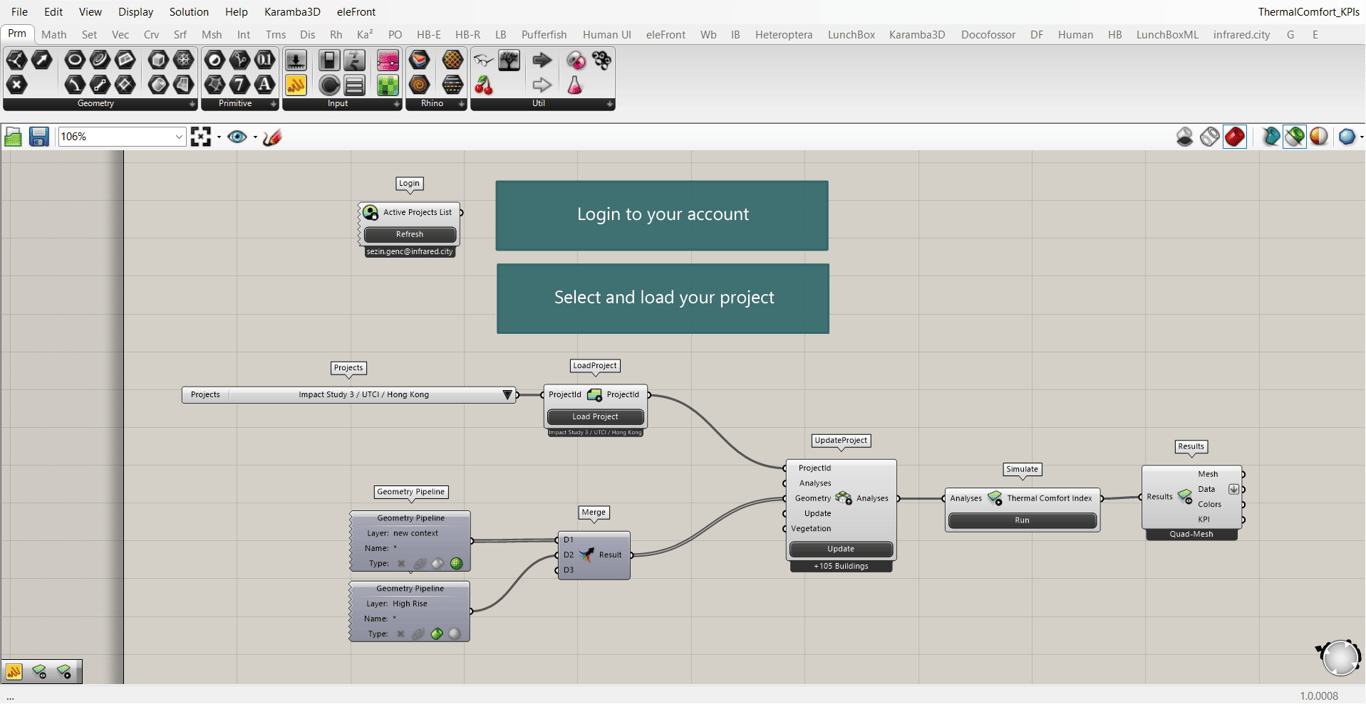Click the Load Project button
Screen dimensions: 1366x704
coord(595,417)
